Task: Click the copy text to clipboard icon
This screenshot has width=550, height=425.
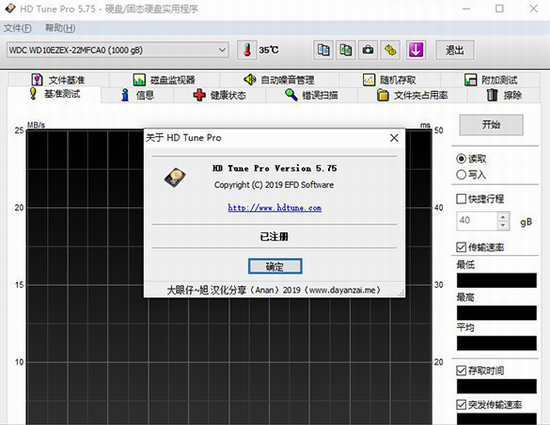Action: tap(323, 50)
